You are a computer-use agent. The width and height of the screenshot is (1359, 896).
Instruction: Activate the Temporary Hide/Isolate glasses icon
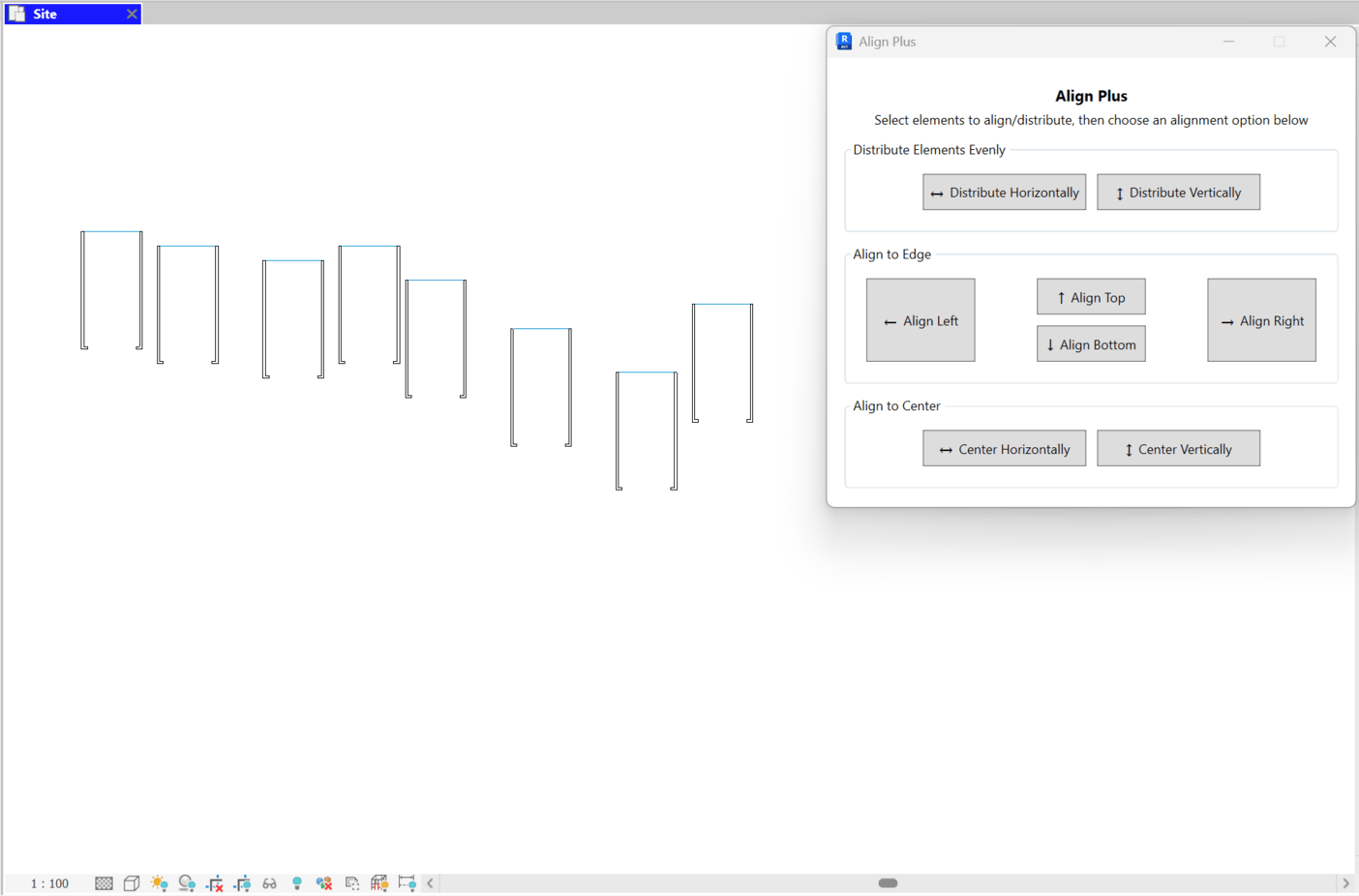(x=270, y=882)
